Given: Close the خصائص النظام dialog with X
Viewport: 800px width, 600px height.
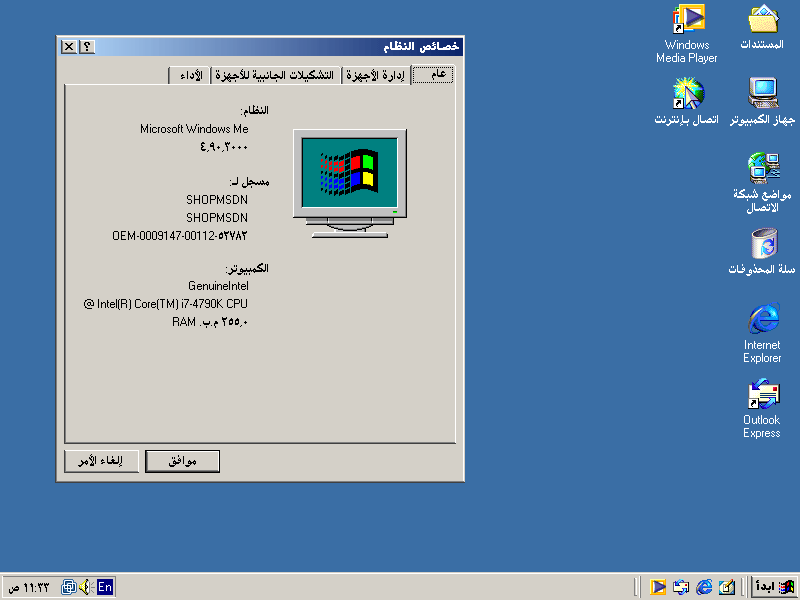Looking at the screenshot, I should tap(69, 47).
